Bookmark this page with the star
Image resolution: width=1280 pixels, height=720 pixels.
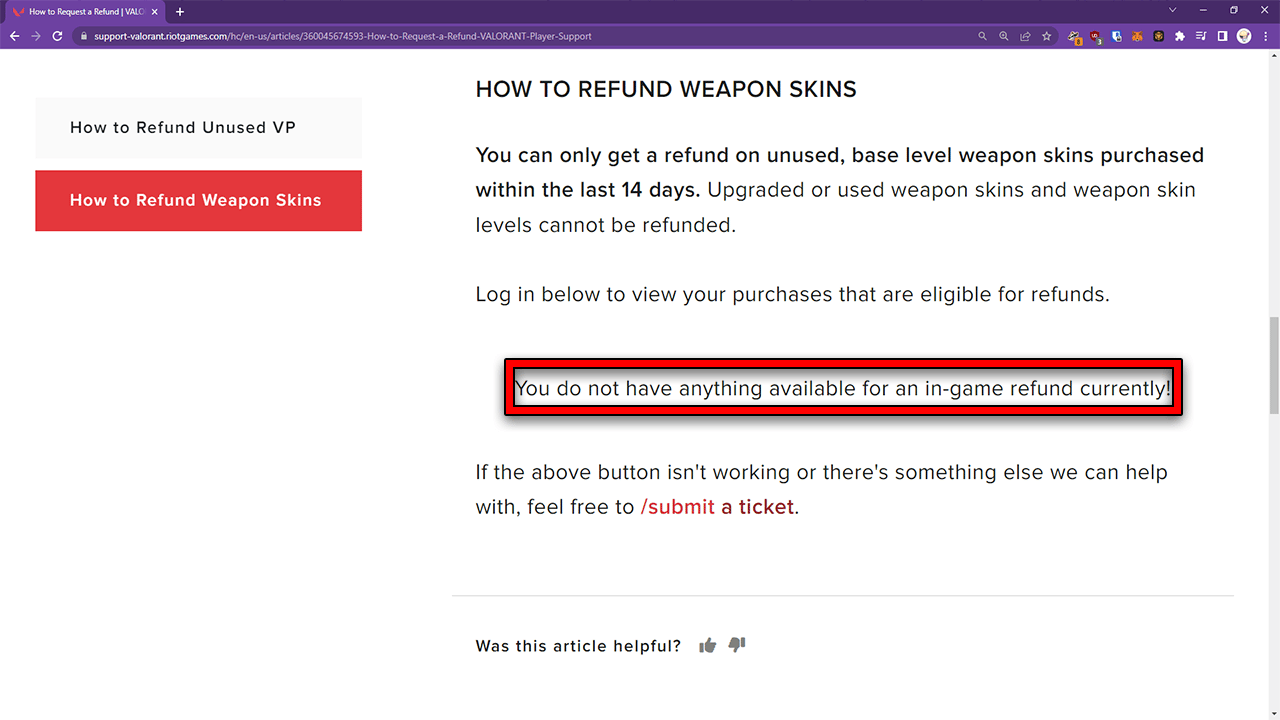(x=1047, y=36)
